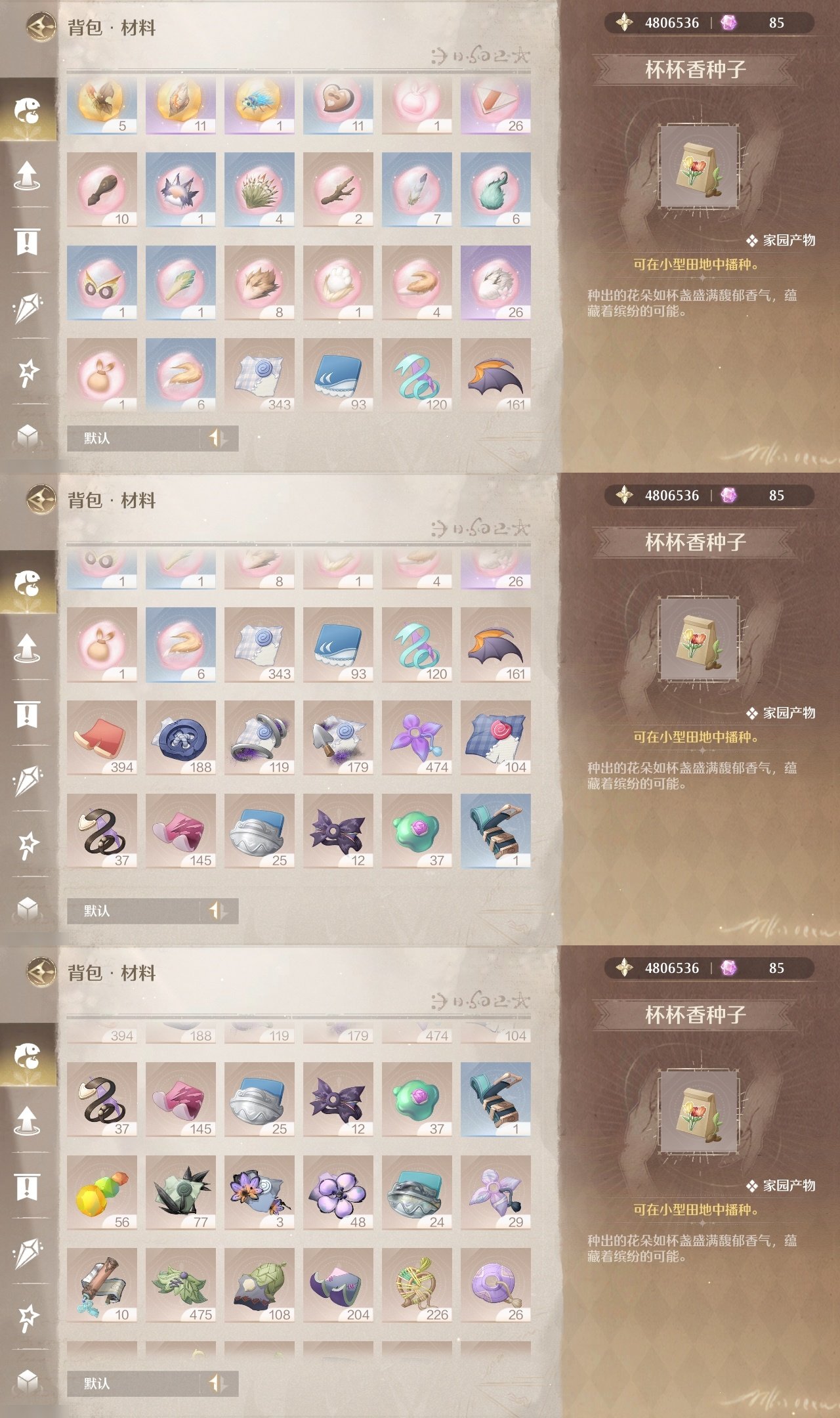Open the 默认 sort dropdown beneath the woven heart row
Screen dimensions: 840x1418
(x=133, y=1383)
